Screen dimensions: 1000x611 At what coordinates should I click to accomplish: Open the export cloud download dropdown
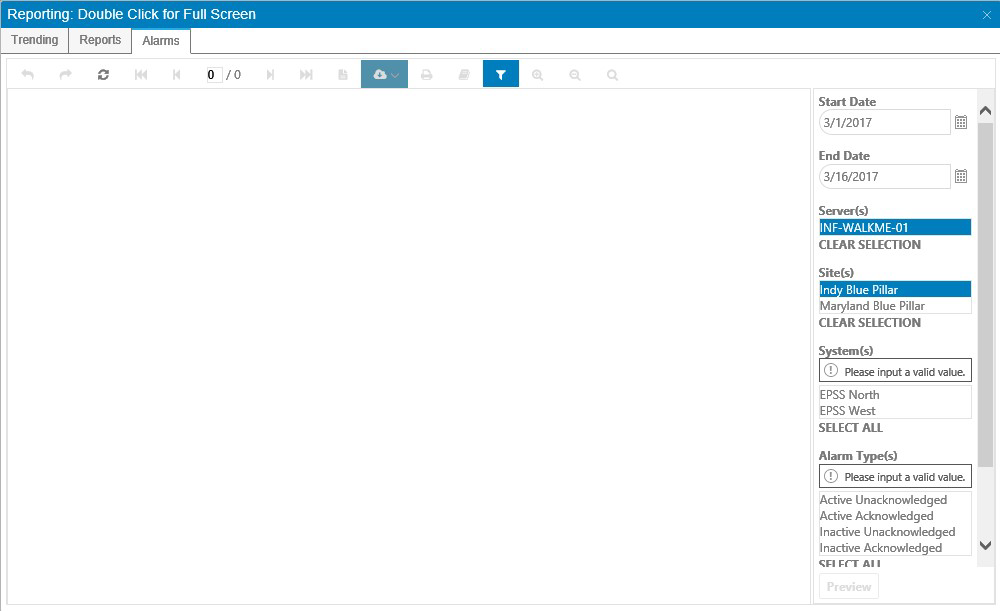point(385,74)
